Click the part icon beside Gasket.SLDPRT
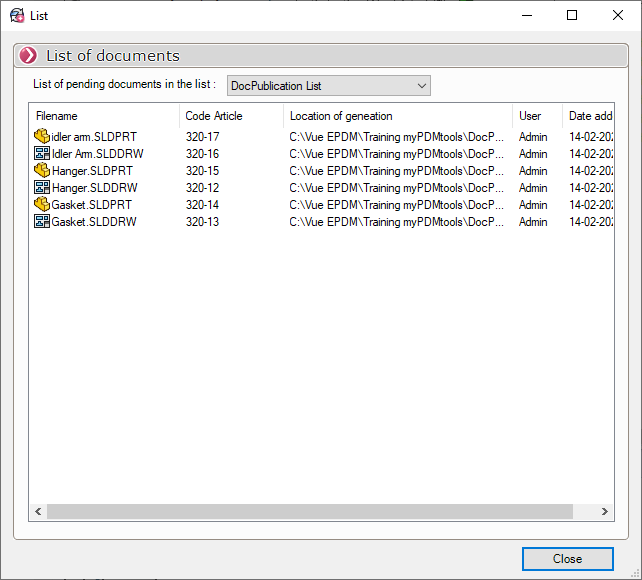Image resolution: width=642 pixels, height=580 pixels. pos(42,205)
